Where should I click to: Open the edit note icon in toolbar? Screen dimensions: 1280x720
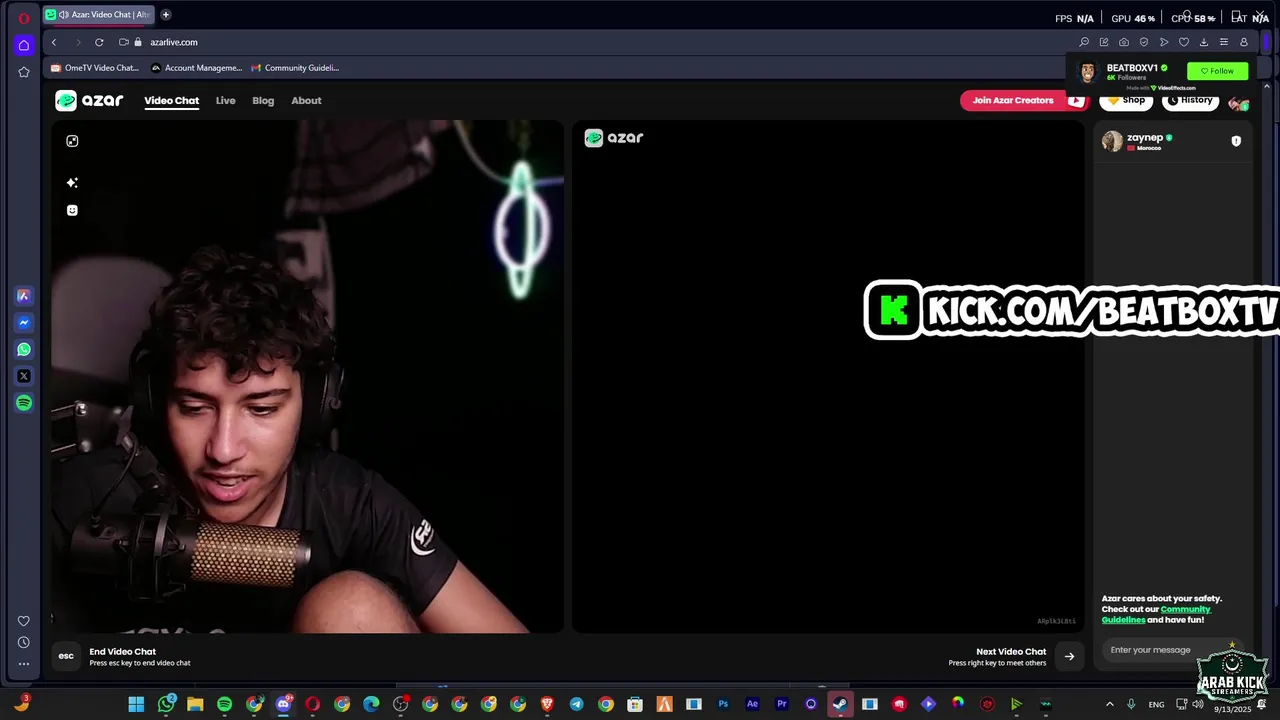click(1104, 42)
